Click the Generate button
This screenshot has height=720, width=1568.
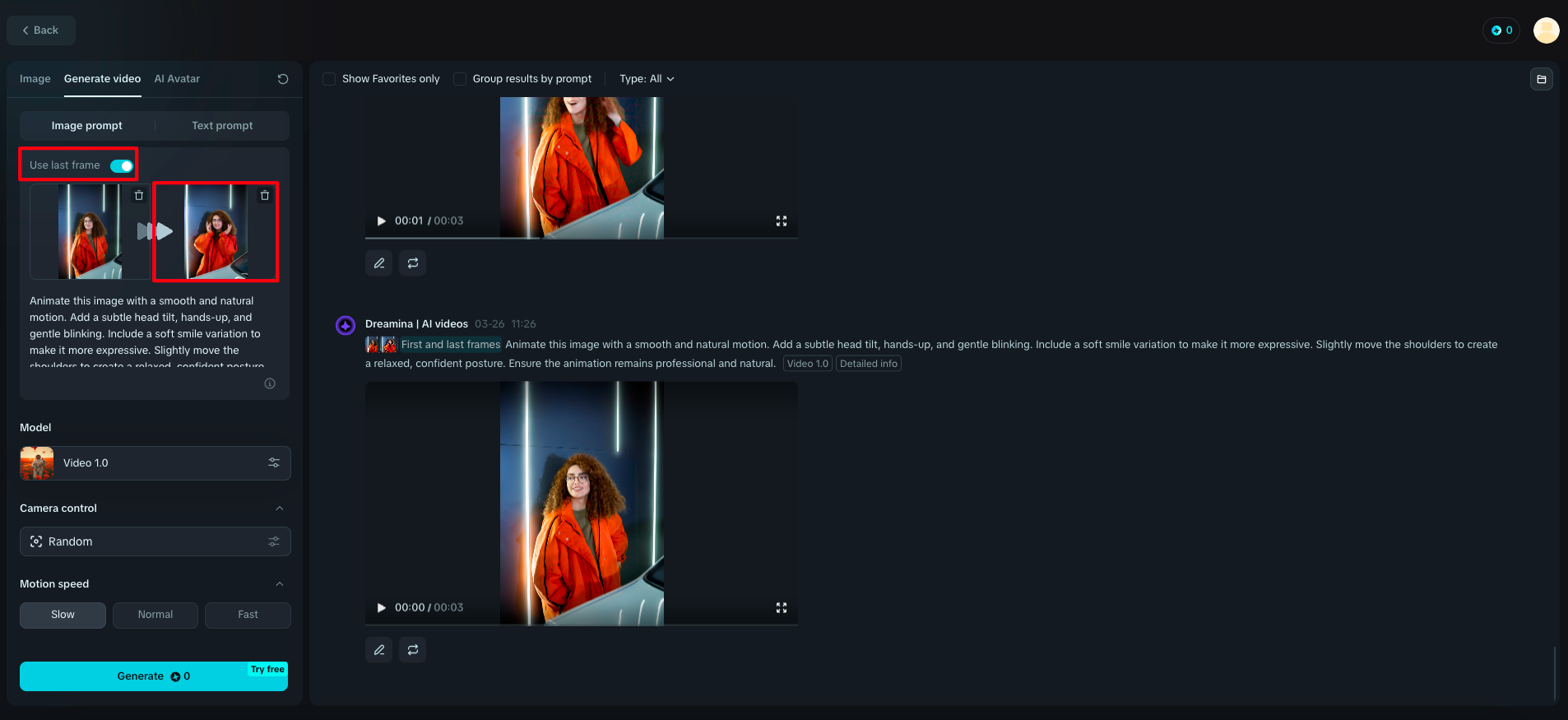point(154,676)
